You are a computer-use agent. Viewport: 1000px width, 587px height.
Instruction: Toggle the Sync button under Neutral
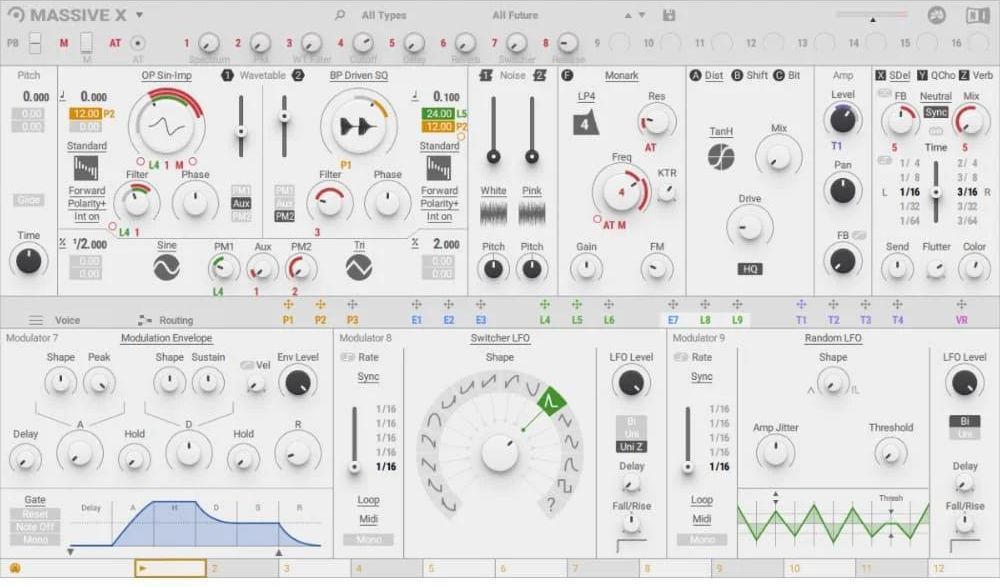(936, 112)
